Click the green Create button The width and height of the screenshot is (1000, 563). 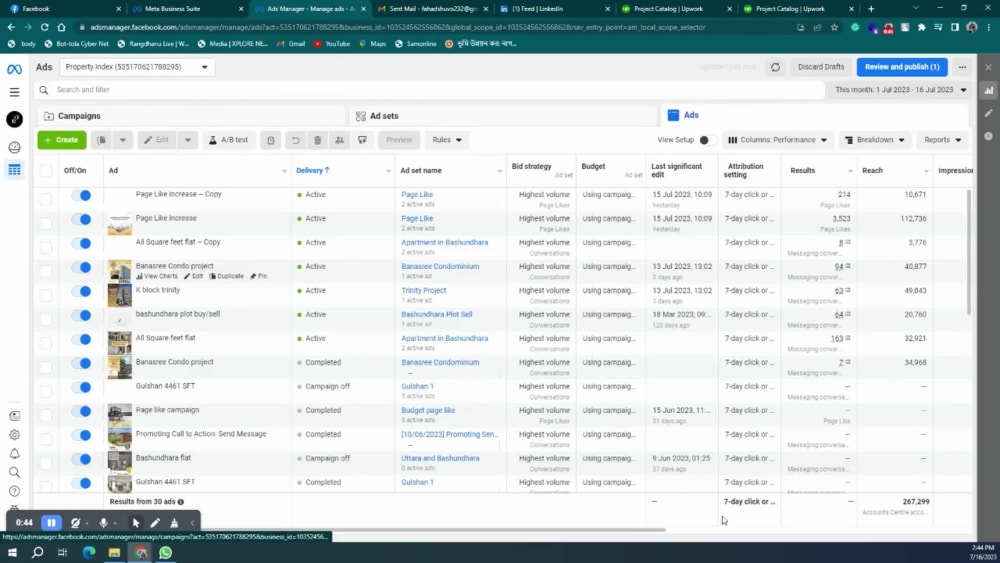coord(62,140)
